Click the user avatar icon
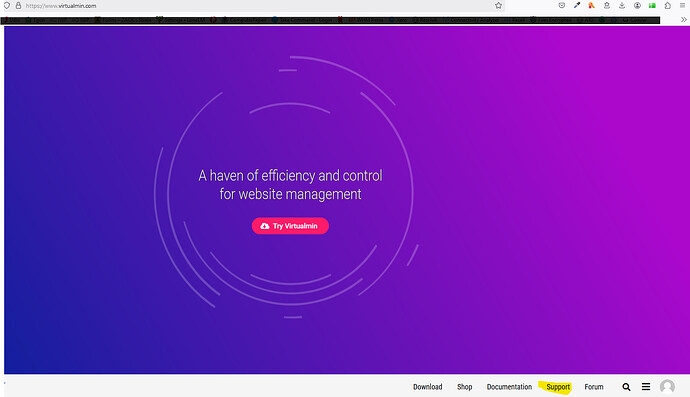This screenshot has width=690, height=397. (x=667, y=387)
